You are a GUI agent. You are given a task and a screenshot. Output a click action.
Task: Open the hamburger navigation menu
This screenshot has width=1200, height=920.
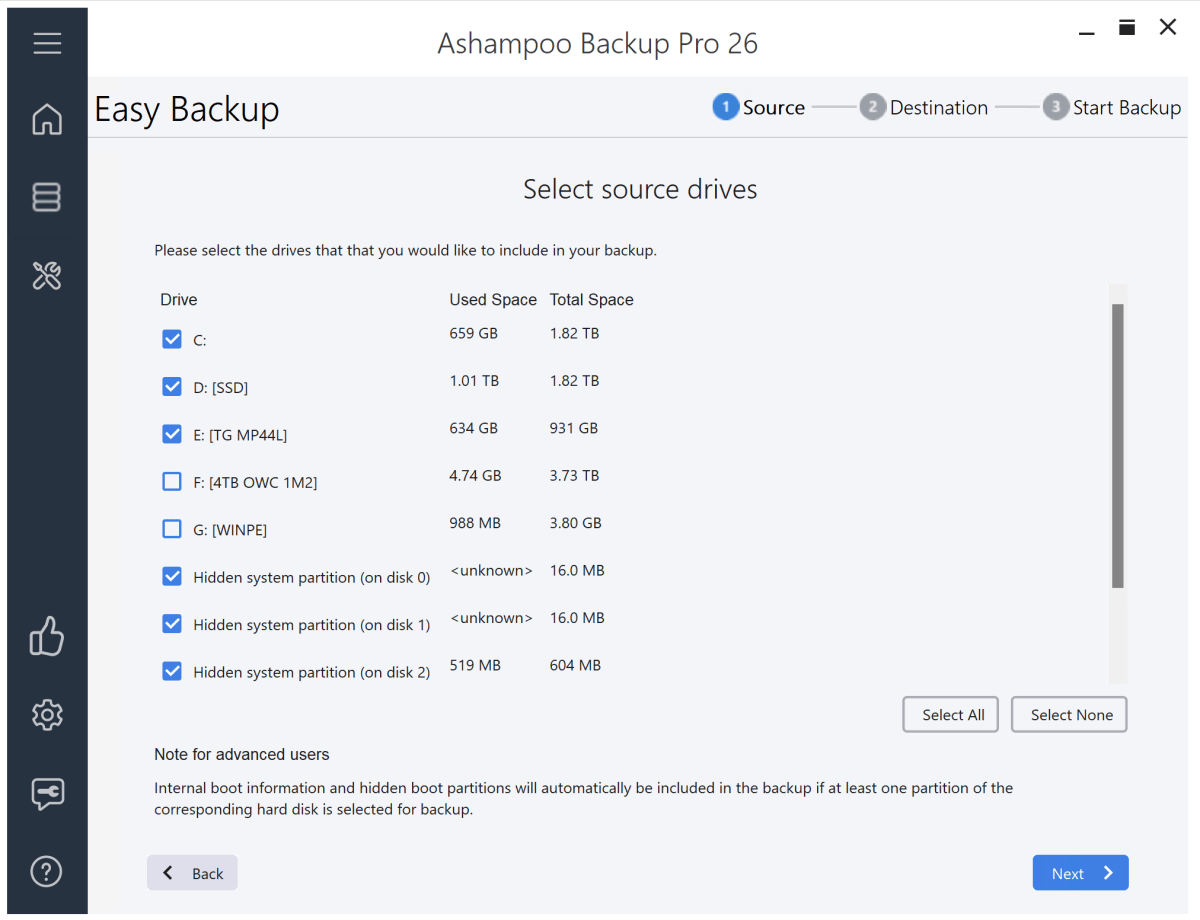[x=47, y=43]
